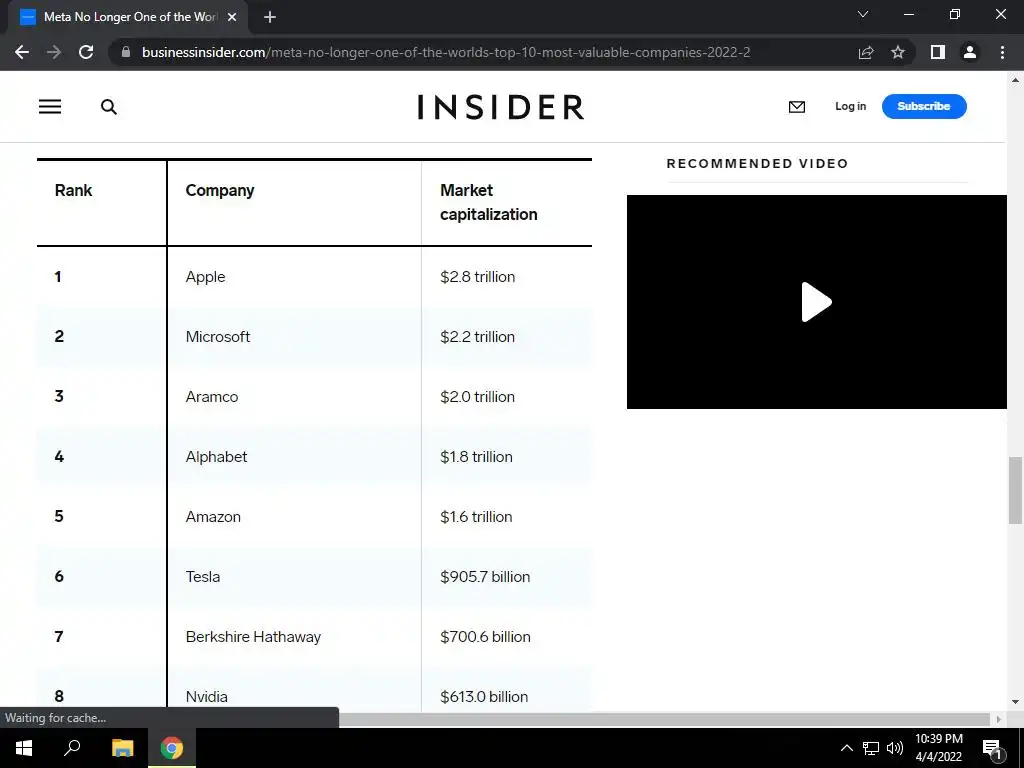
Task: Click Market capitalization column header
Action: click(x=488, y=202)
